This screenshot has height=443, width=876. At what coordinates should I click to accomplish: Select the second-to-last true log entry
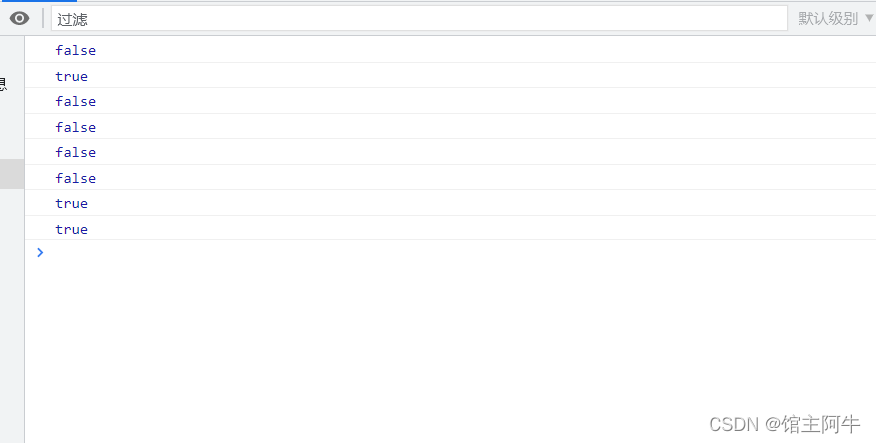tap(450, 203)
